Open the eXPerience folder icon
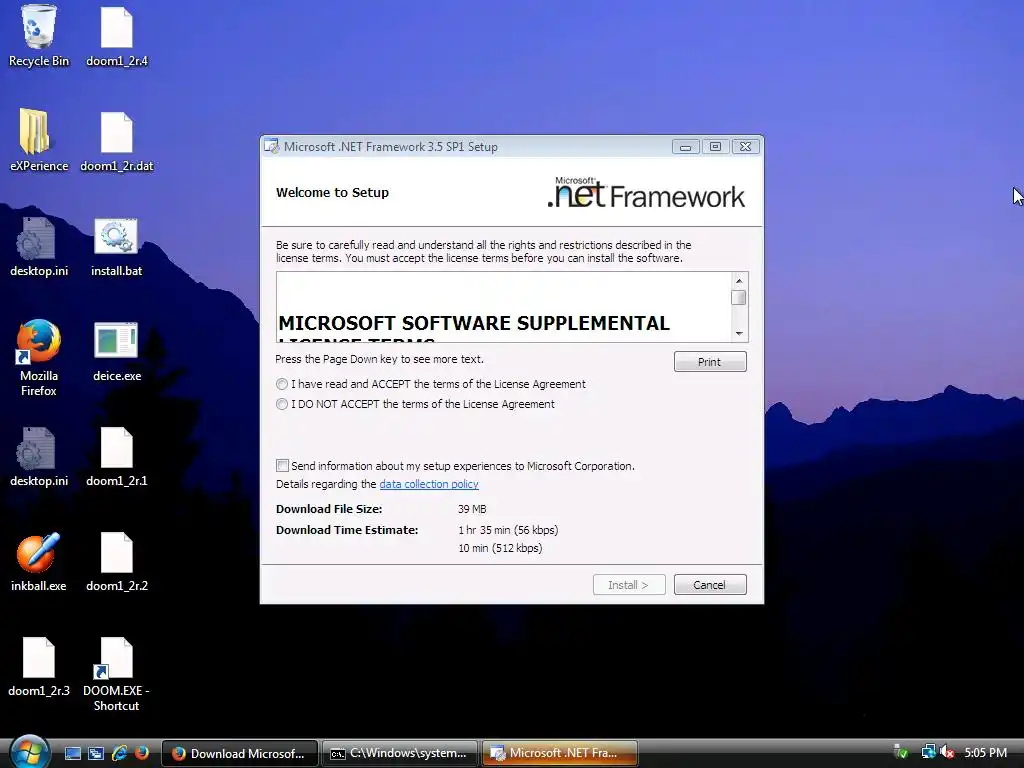The image size is (1024, 768). (x=39, y=140)
